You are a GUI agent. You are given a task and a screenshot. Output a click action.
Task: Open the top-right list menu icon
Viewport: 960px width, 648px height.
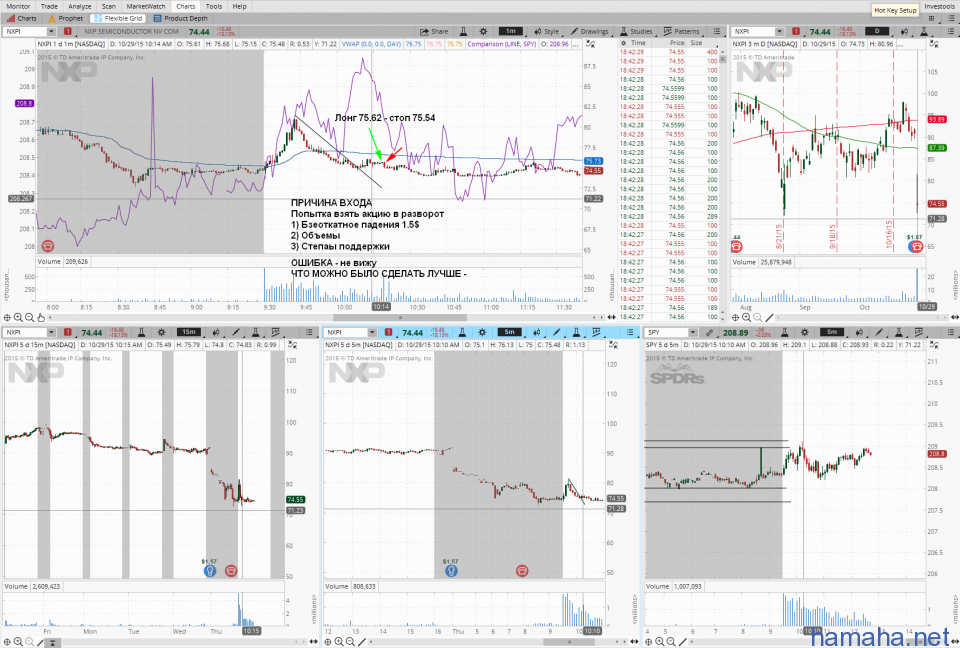(950, 18)
